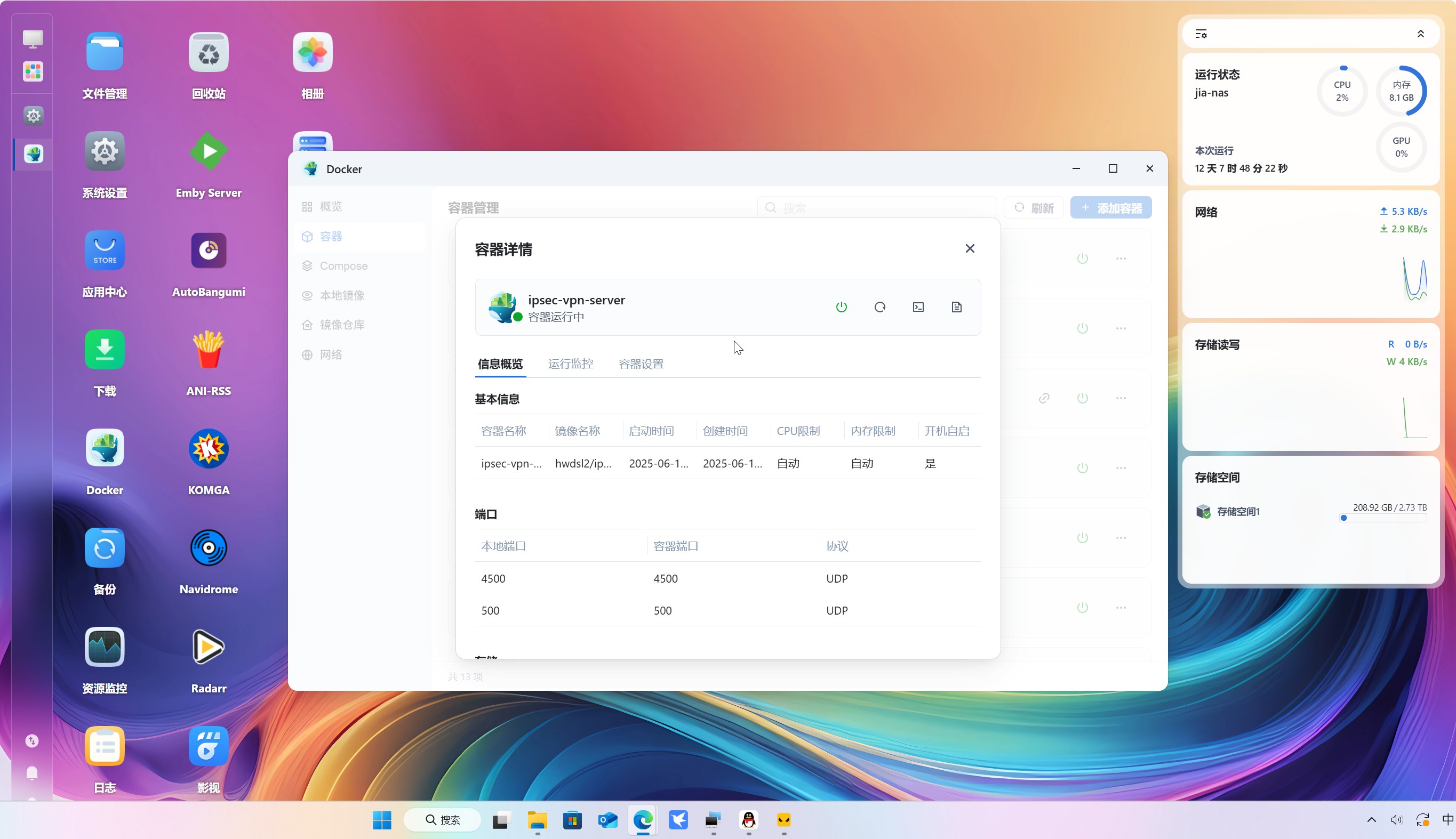The width and height of the screenshot is (1456, 839).
Task: Show hidden system tray icons
Action: point(1371,820)
